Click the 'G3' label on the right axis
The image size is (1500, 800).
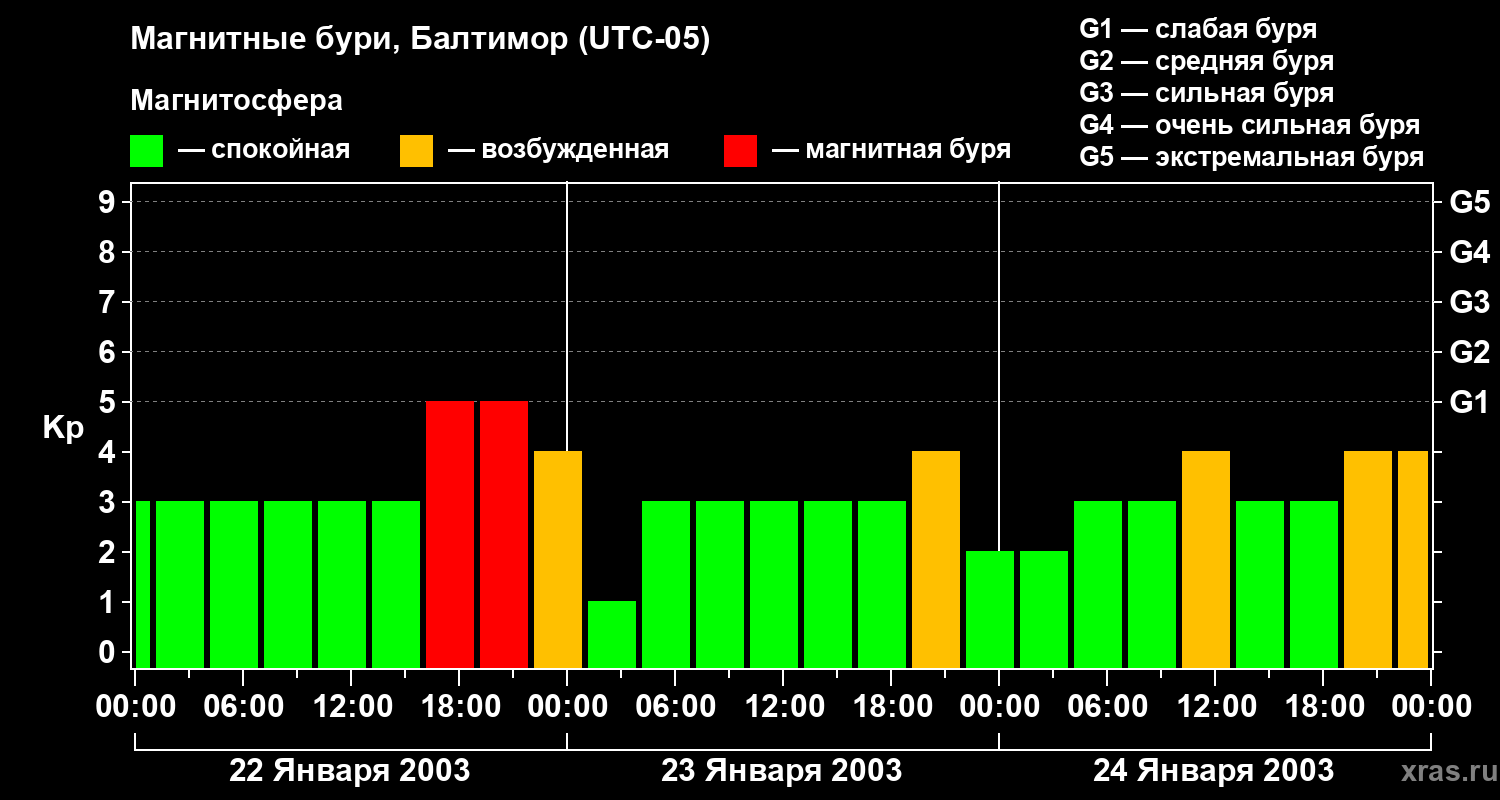[1469, 302]
